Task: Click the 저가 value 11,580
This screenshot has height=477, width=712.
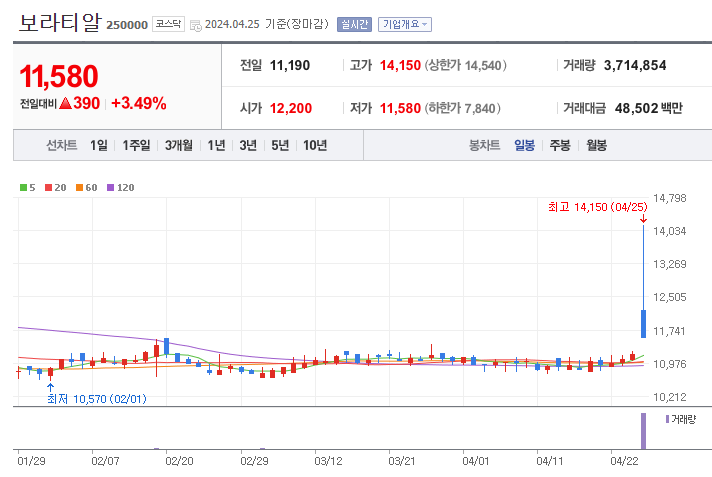Action: tap(400, 108)
